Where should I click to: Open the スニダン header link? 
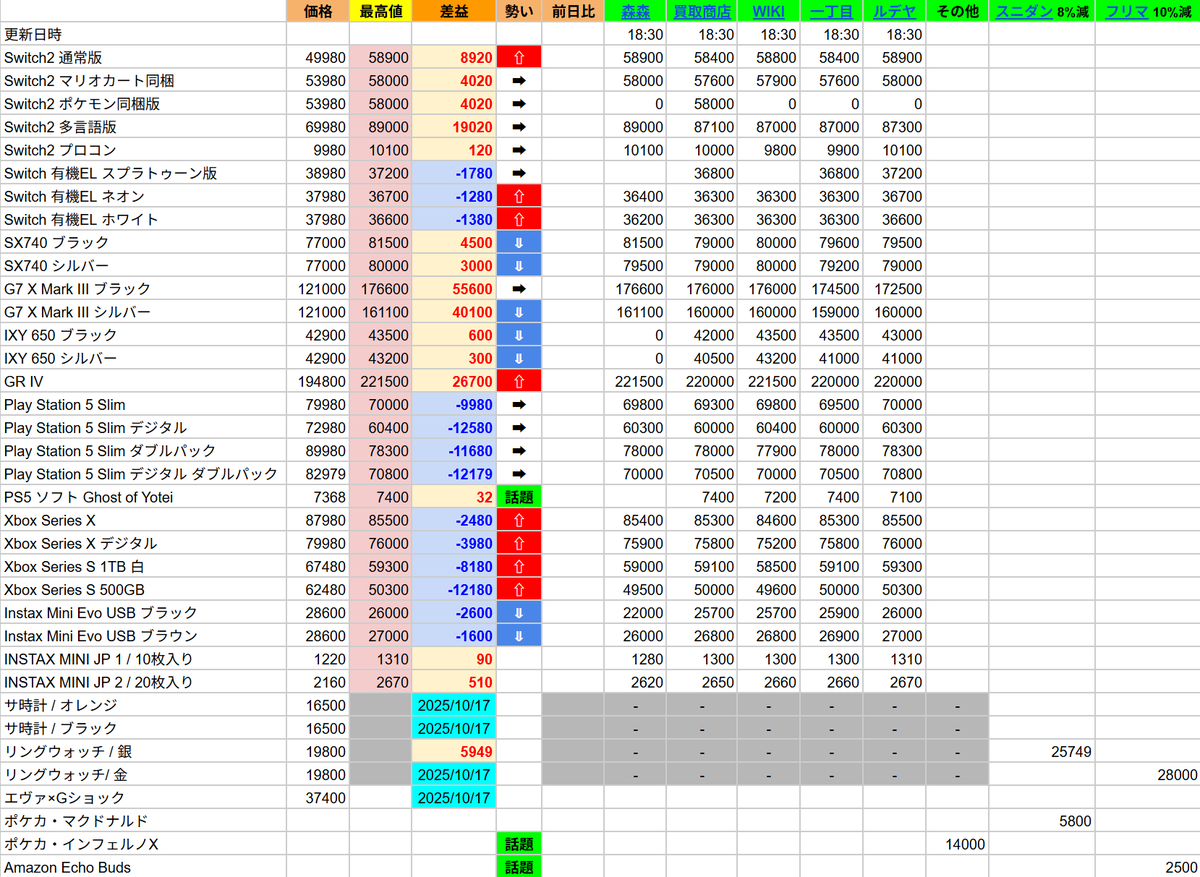1023,11
